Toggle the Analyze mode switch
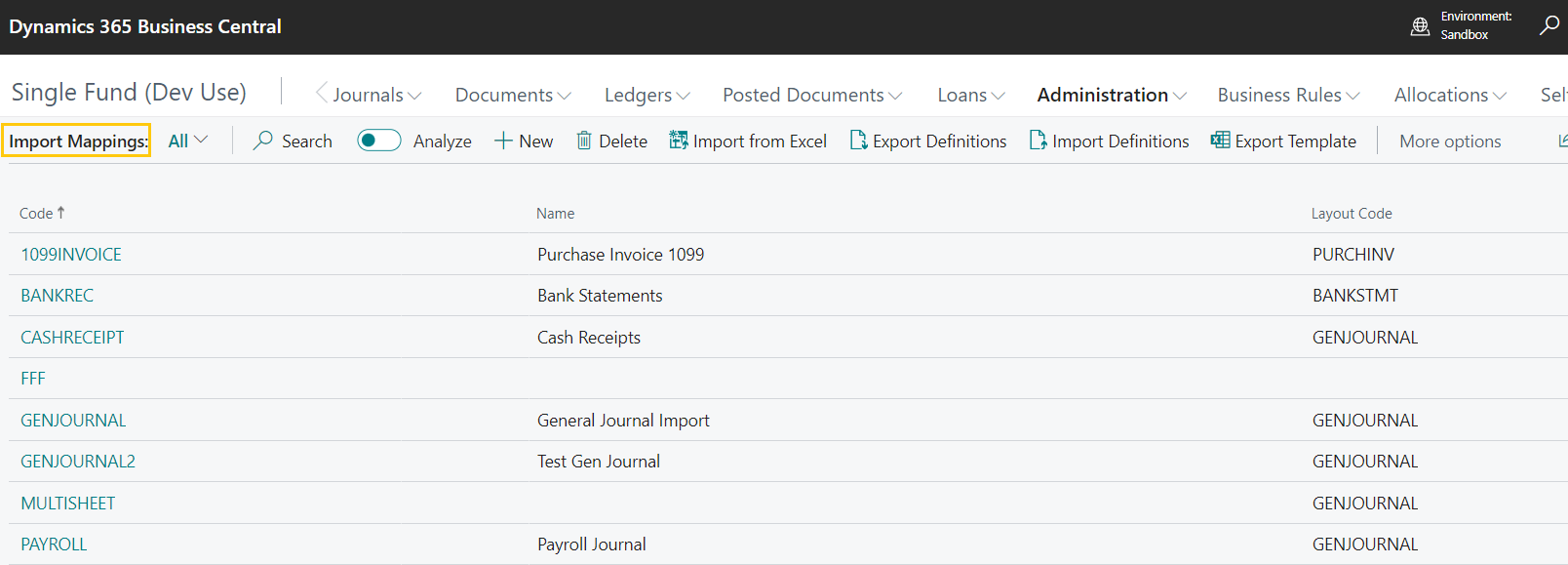This screenshot has height=565, width=1568. 379,141
